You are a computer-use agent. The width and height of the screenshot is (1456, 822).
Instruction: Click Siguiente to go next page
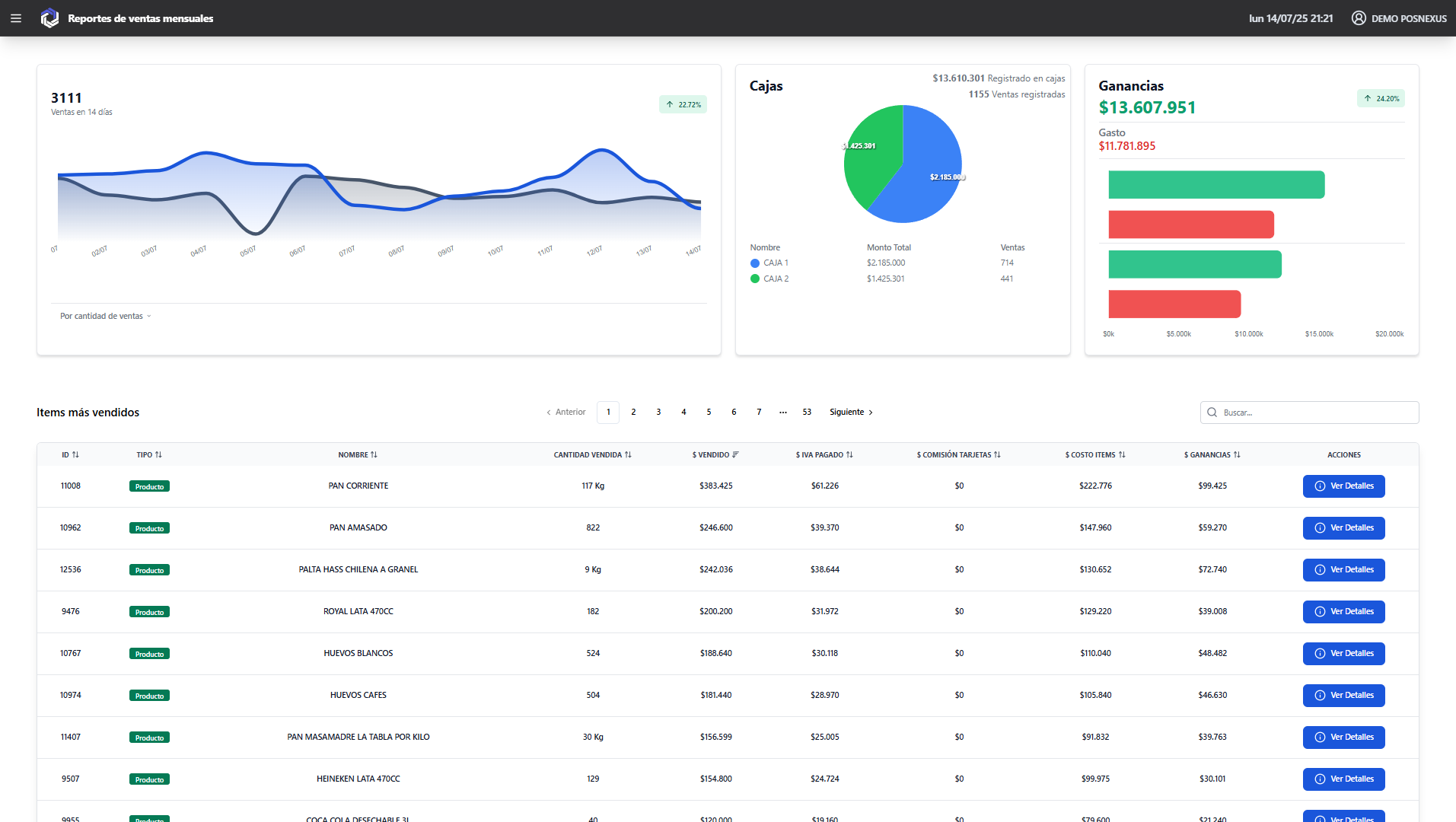click(851, 413)
